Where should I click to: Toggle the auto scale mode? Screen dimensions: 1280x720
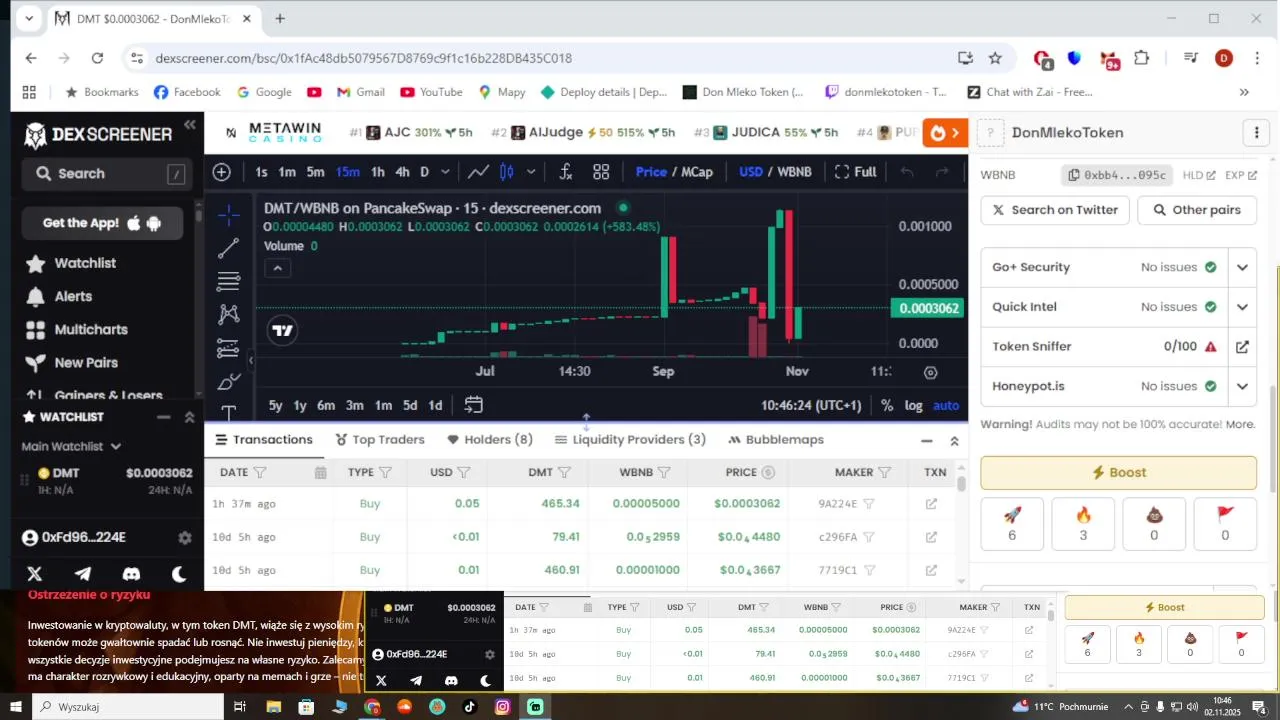pyautogui.click(x=946, y=405)
